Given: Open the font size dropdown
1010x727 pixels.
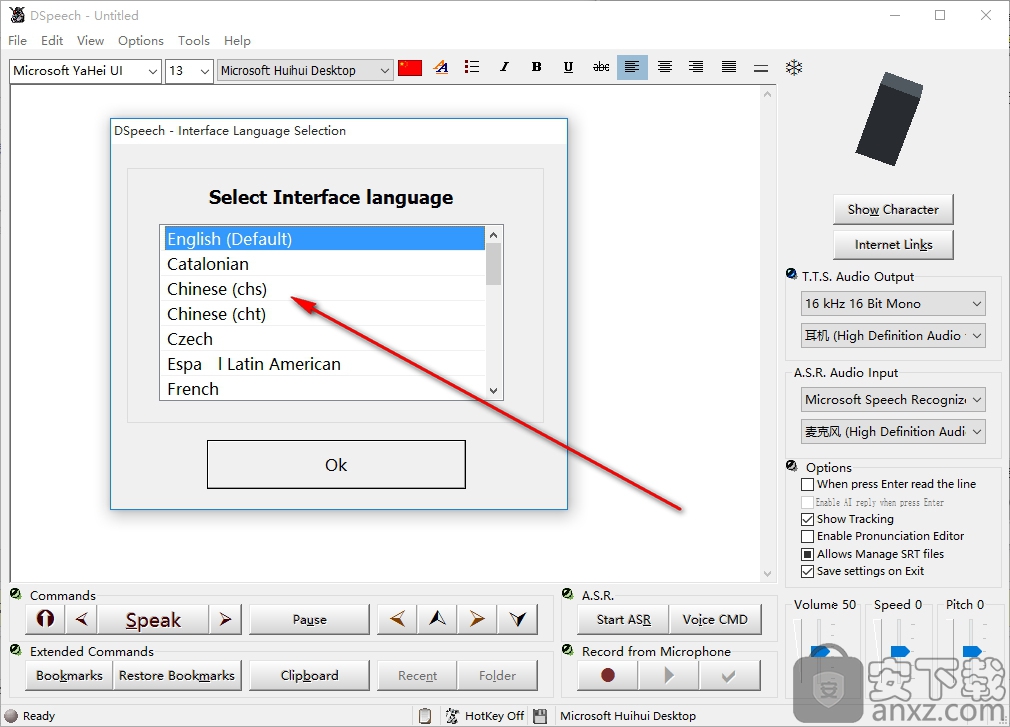Looking at the screenshot, I should click(x=205, y=71).
